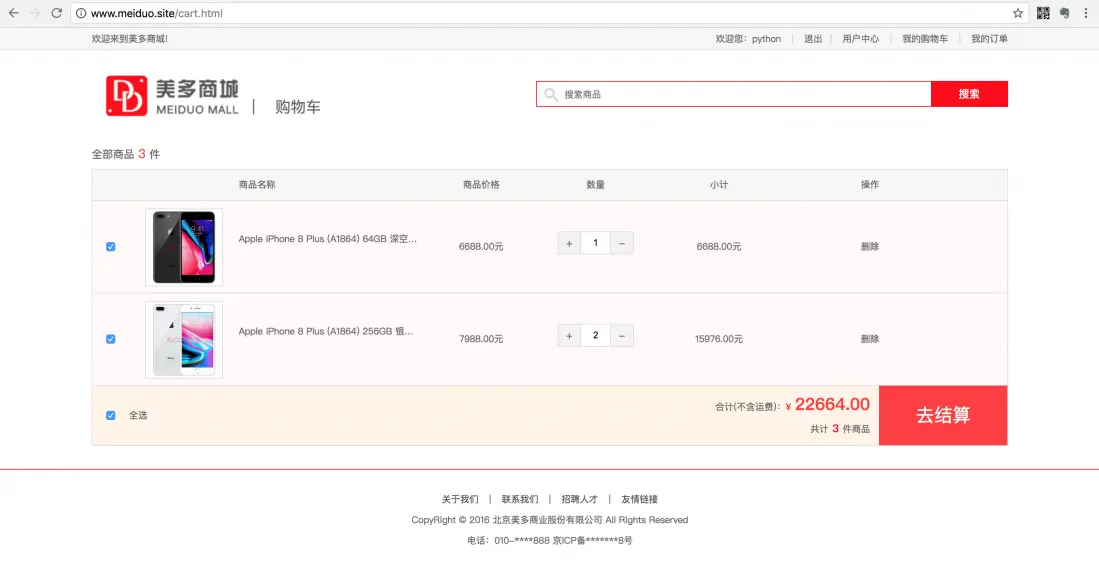Click the 22664.00 total amount
The image size is (1099, 572).
pos(832,404)
